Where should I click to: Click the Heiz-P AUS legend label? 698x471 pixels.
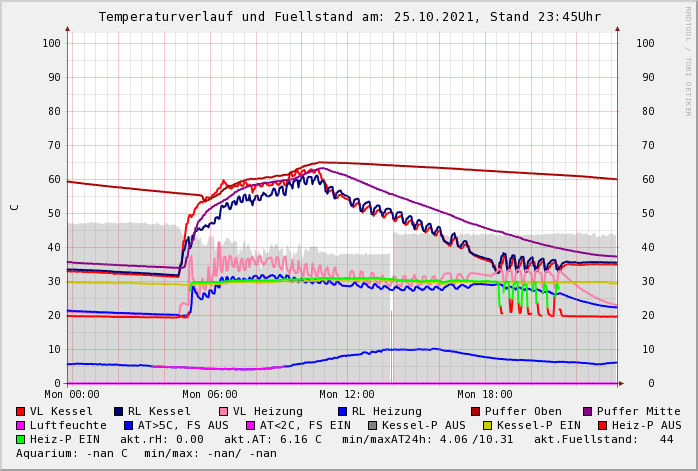coord(647,426)
